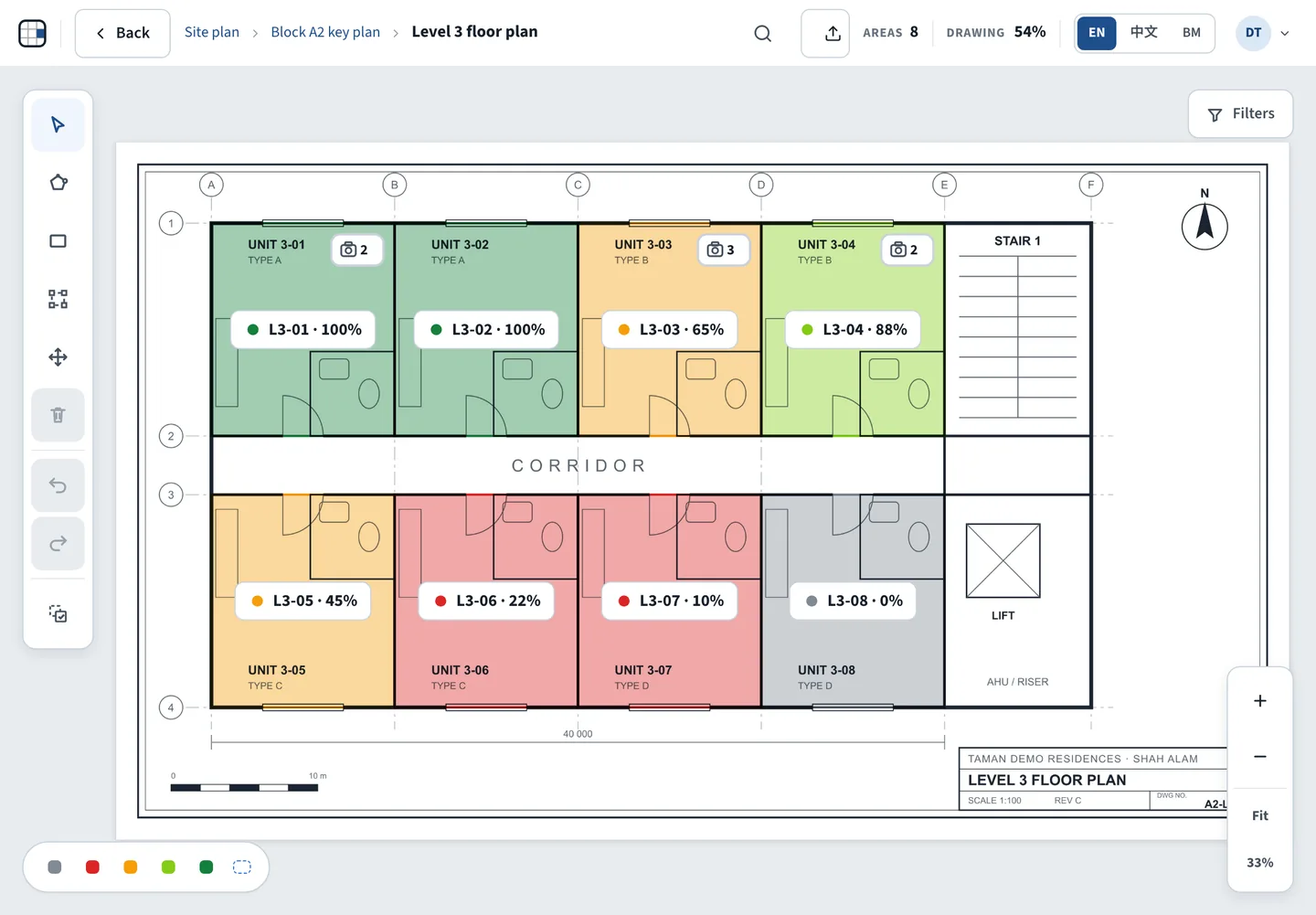The image size is (1316, 915).
Task: Click the Fit zoom button
Action: pos(1260,816)
